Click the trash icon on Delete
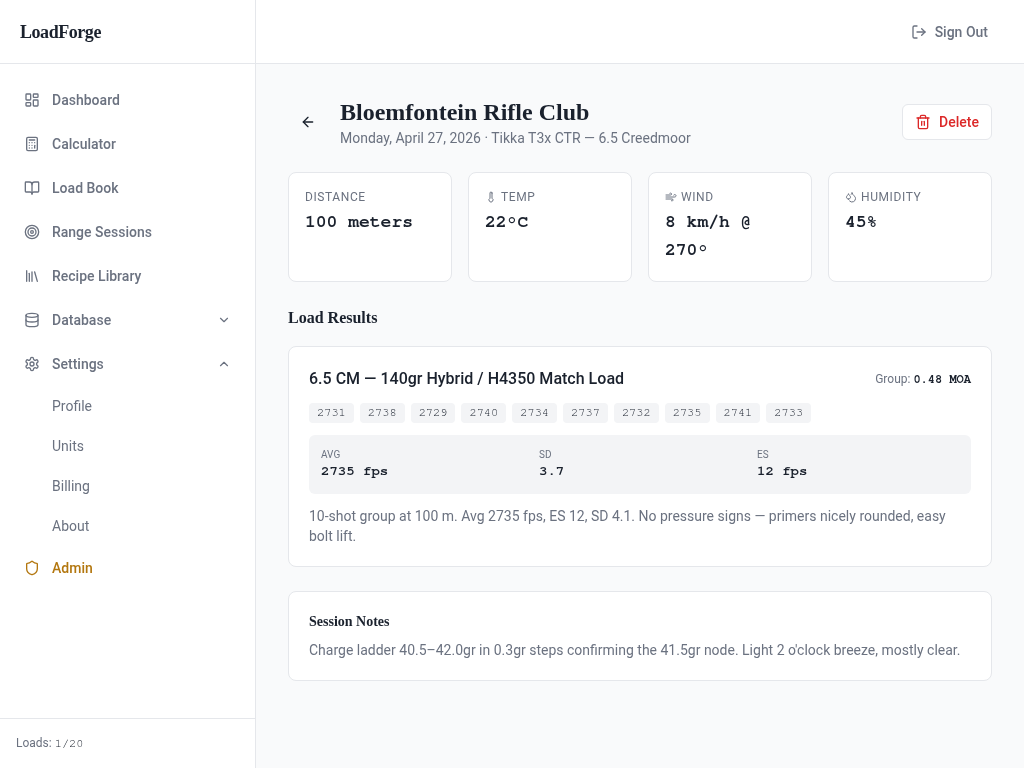The width and height of the screenshot is (1024, 768). [923, 122]
